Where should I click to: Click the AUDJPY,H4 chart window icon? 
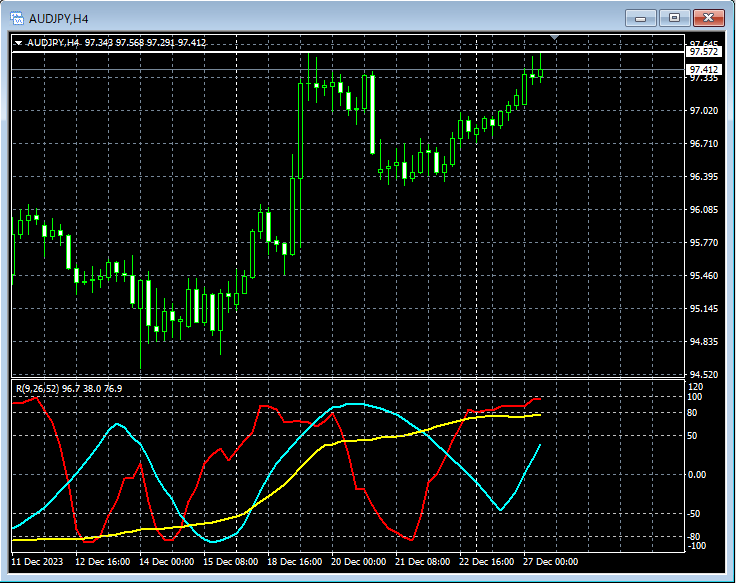coord(17,18)
